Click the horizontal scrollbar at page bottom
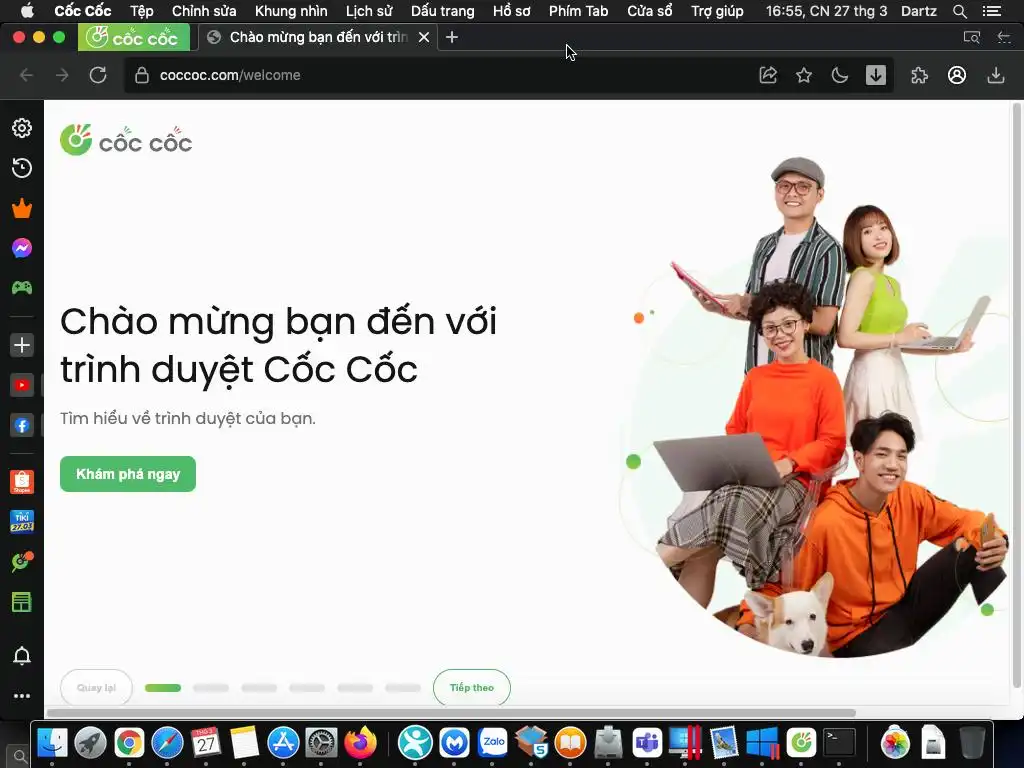The height and width of the screenshot is (768, 1024). 451,712
